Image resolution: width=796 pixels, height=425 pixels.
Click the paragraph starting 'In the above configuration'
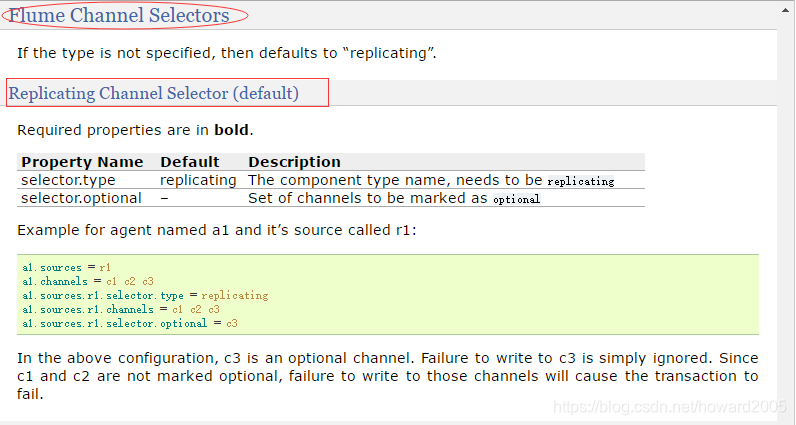(387, 376)
